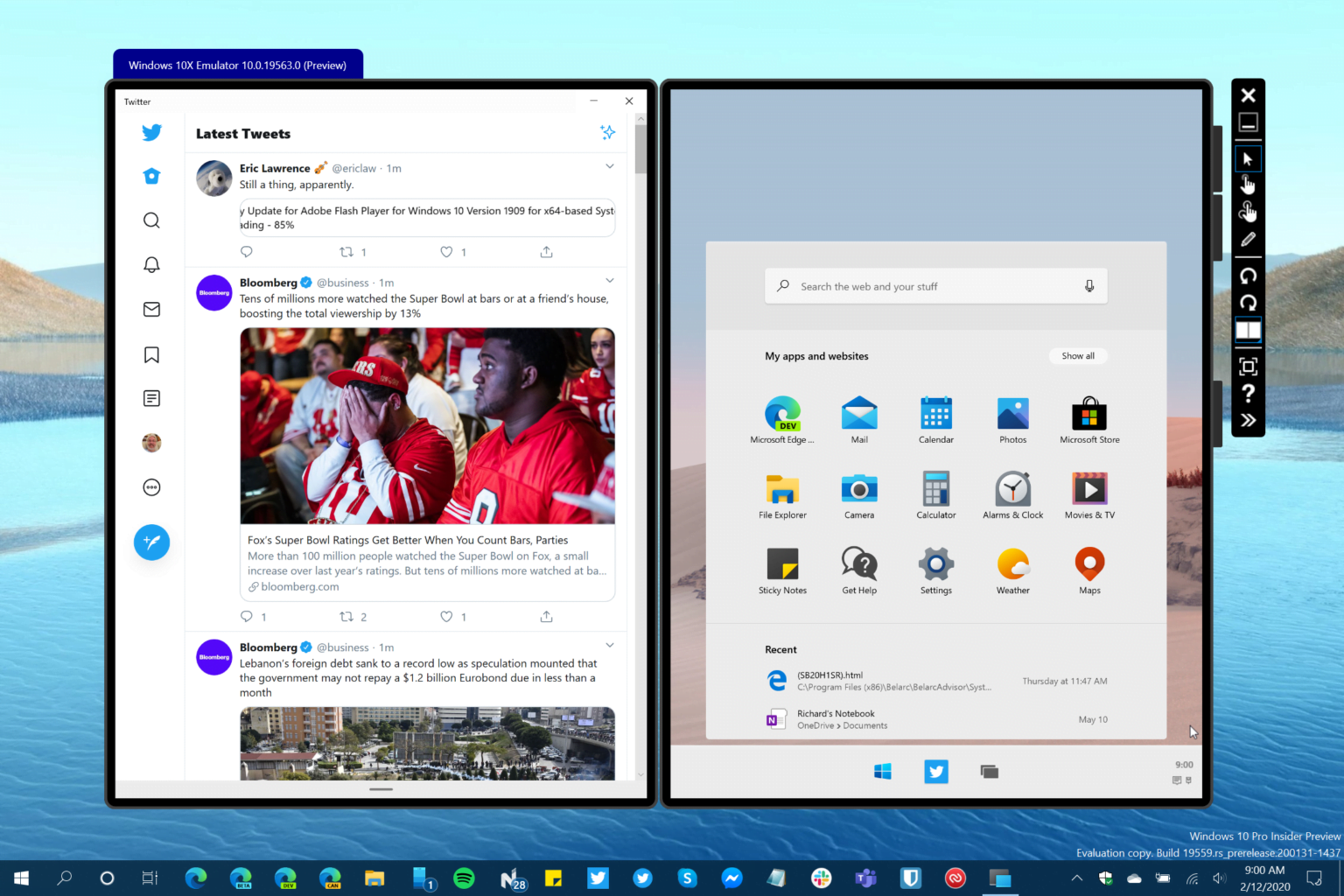
Task: Enable two-finger touch input mode
Action: [1248, 211]
